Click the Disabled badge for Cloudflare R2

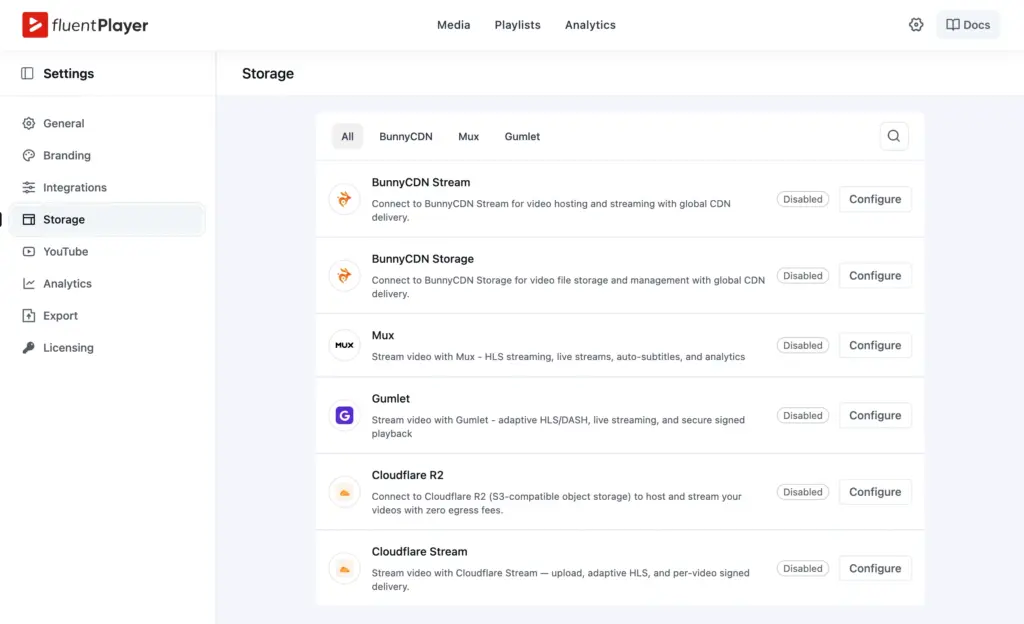point(803,492)
